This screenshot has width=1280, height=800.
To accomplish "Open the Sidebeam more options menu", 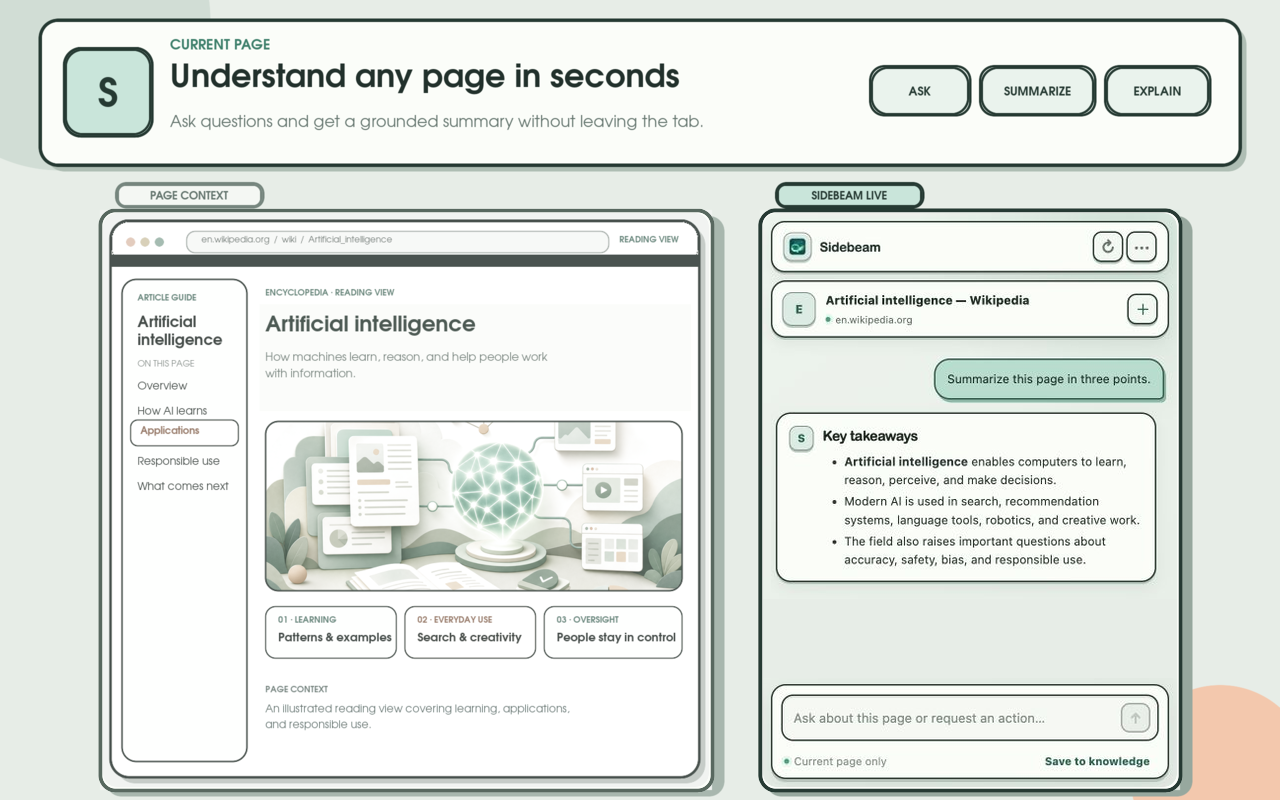I will 1141,247.
